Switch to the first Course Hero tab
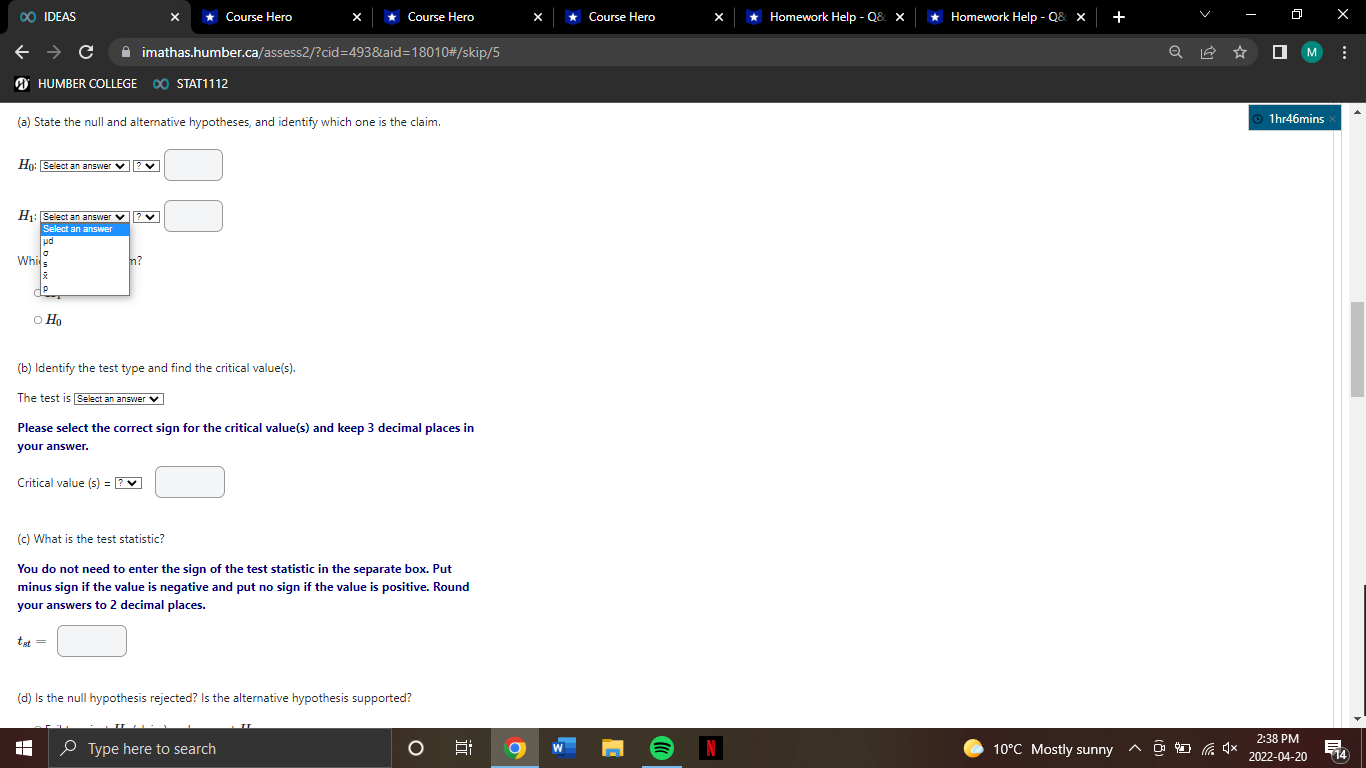Image resolution: width=1366 pixels, height=768 pixels. 280,17
